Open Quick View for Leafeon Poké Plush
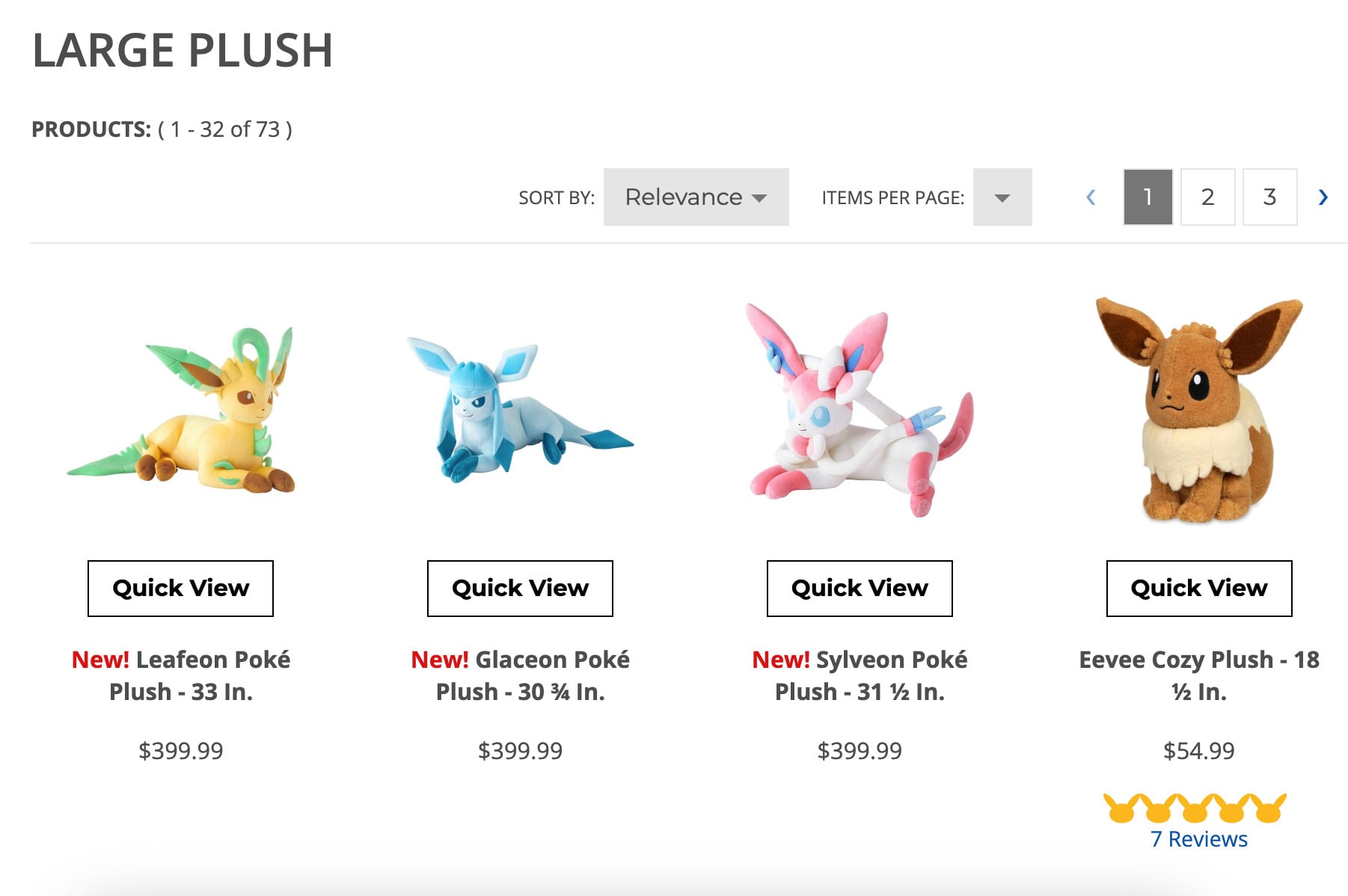Image resolution: width=1348 pixels, height=896 pixels. click(180, 588)
